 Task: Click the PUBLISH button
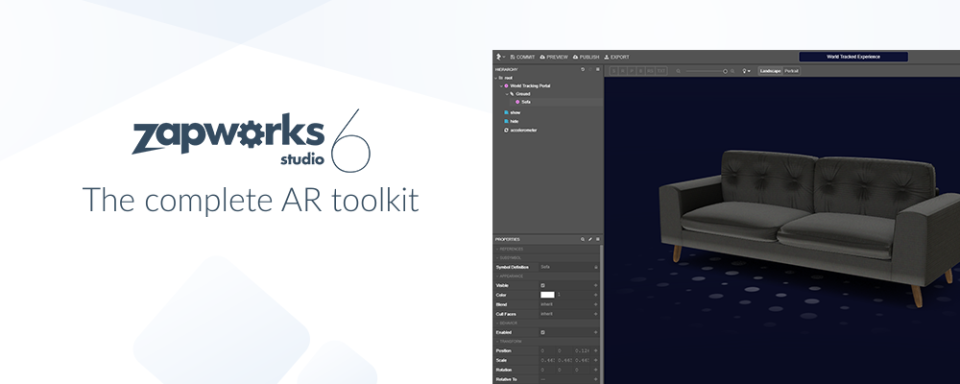coord(586,57)
